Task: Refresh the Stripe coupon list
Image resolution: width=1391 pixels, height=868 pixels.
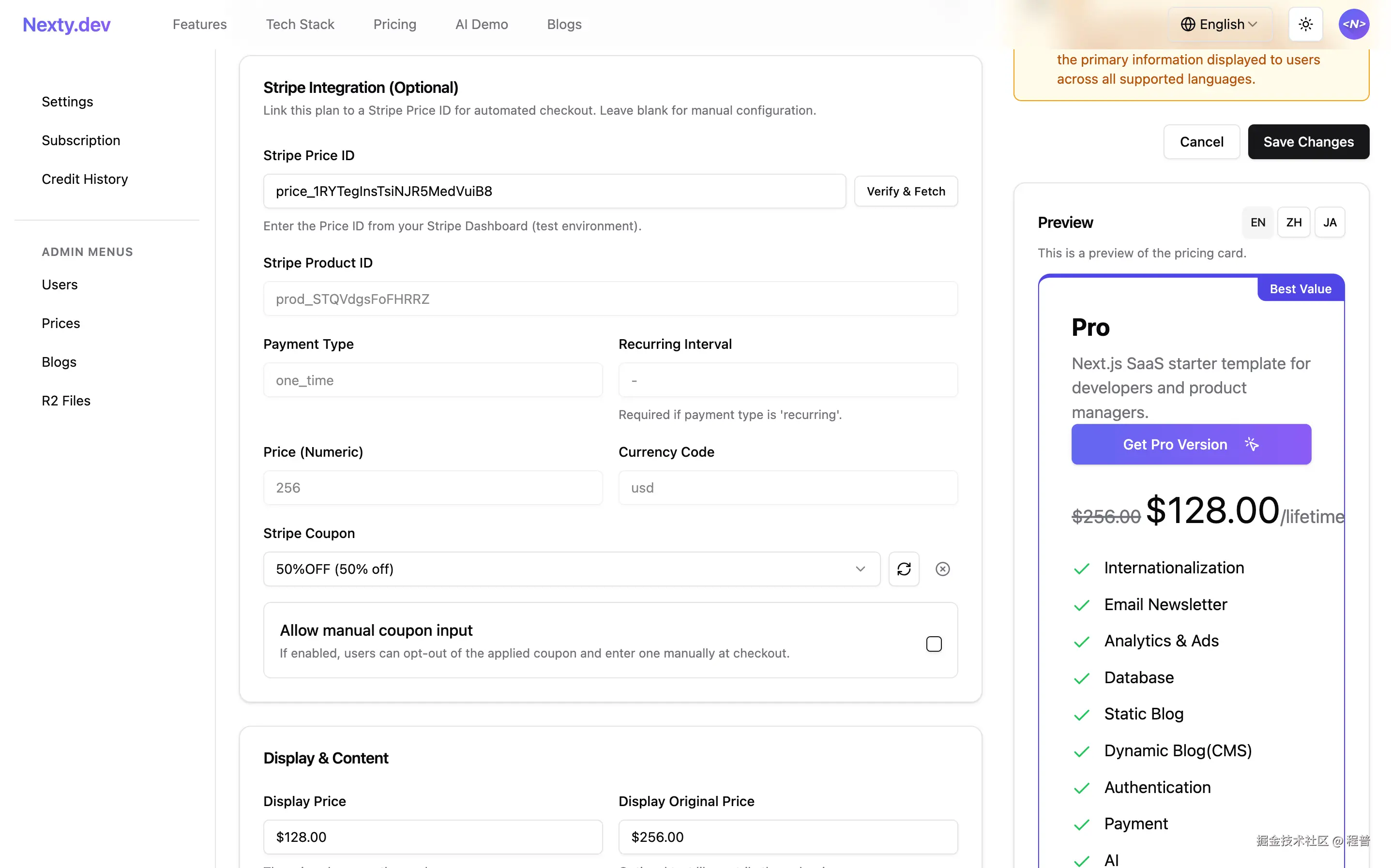Action: click(904, 569)
